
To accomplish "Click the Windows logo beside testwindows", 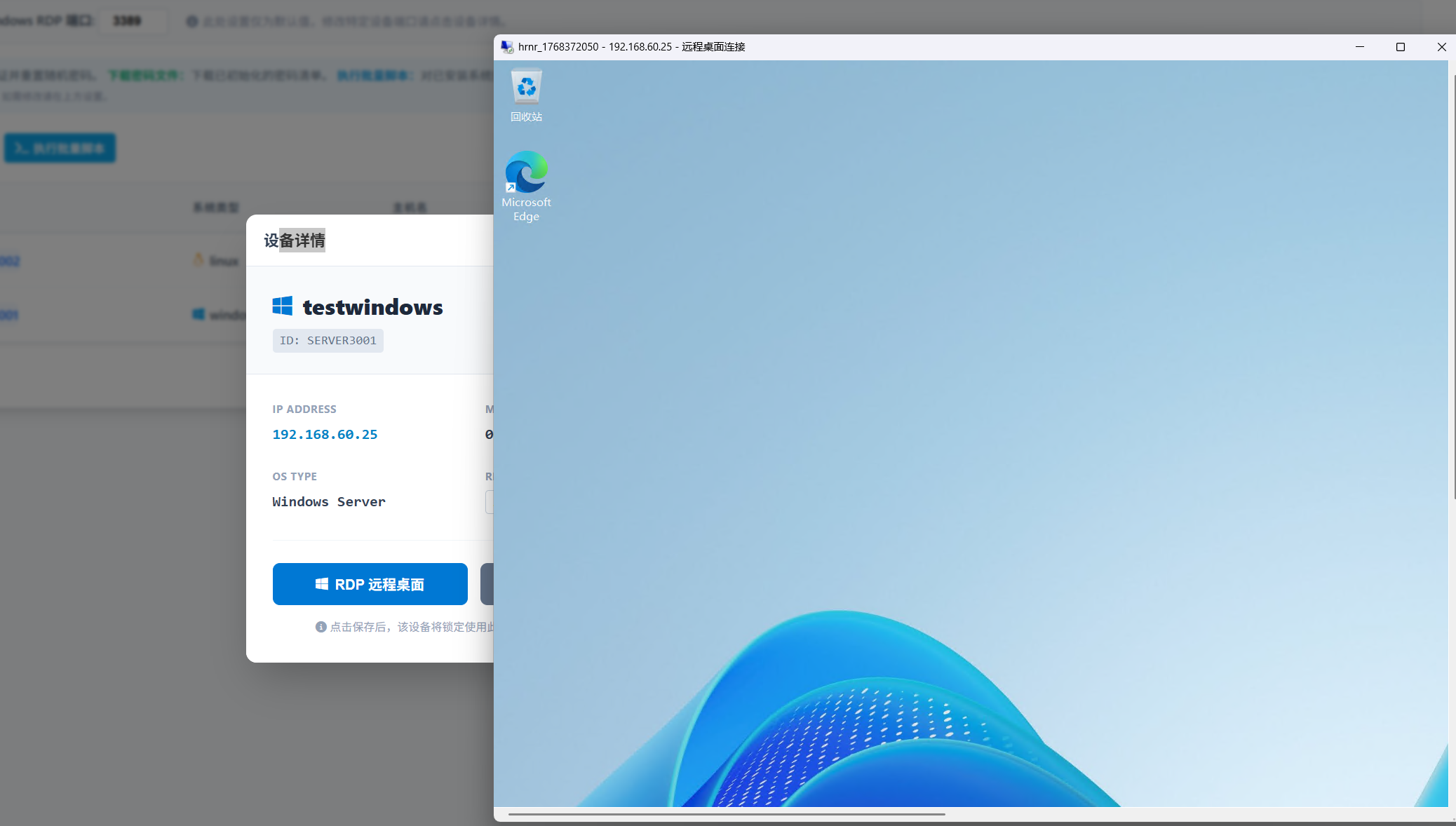I will click(283, 306).
